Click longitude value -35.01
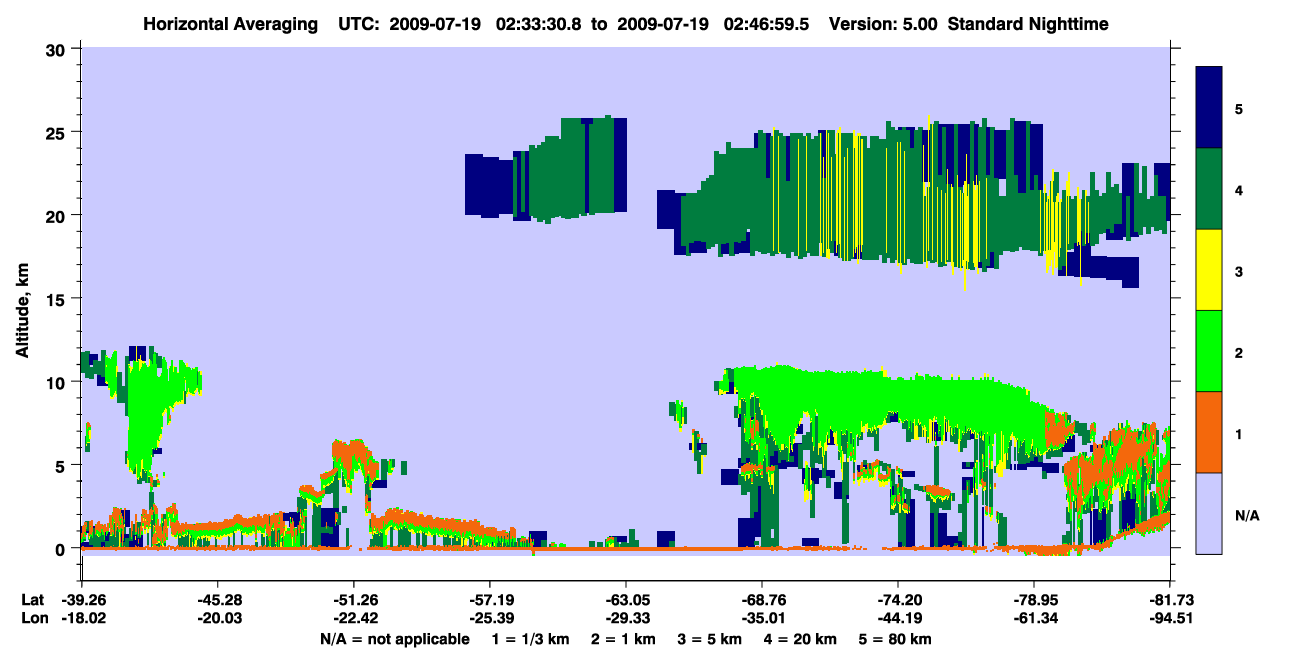 [x=762, y=618]
